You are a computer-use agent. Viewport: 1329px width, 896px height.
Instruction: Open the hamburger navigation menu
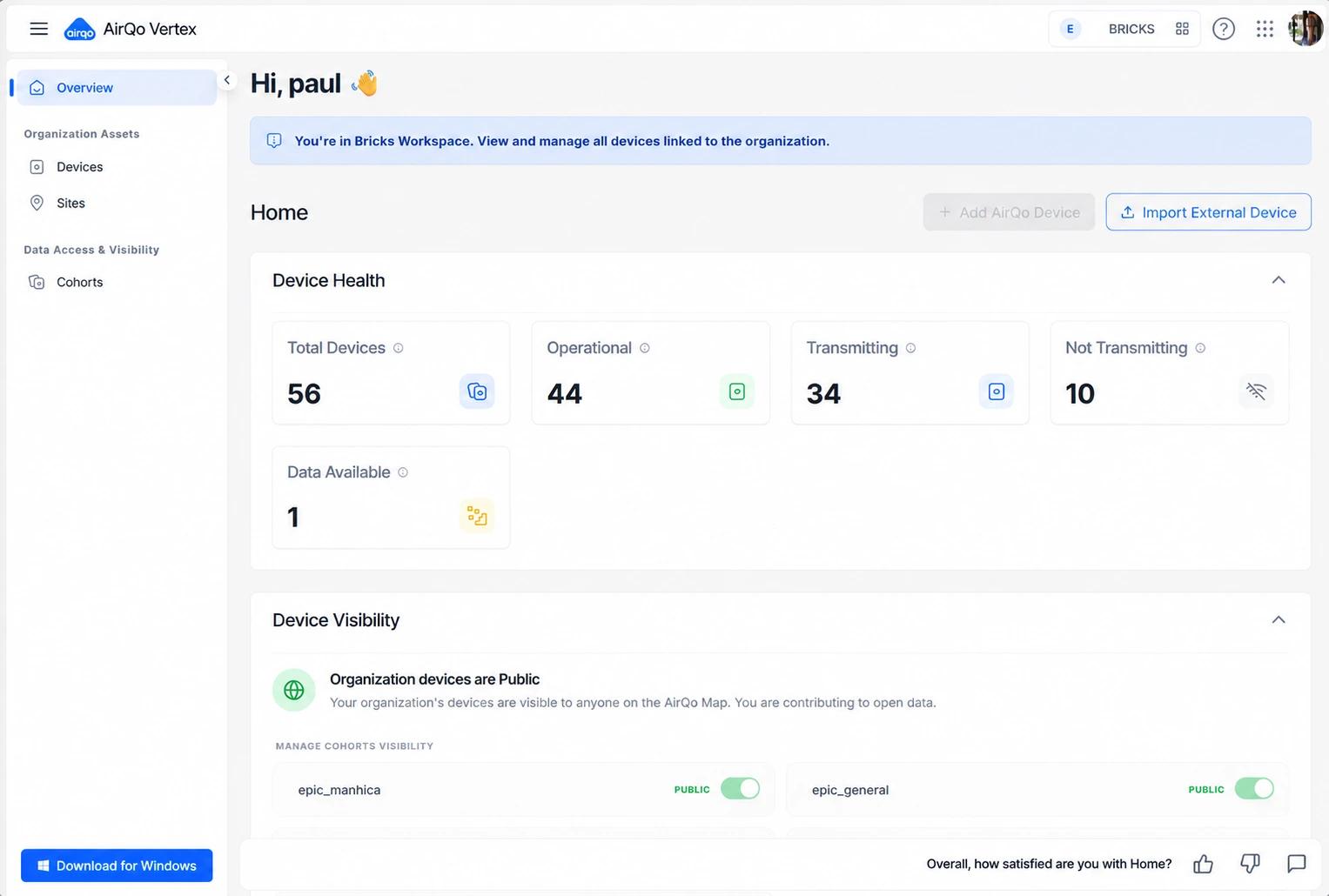point(38,29)
